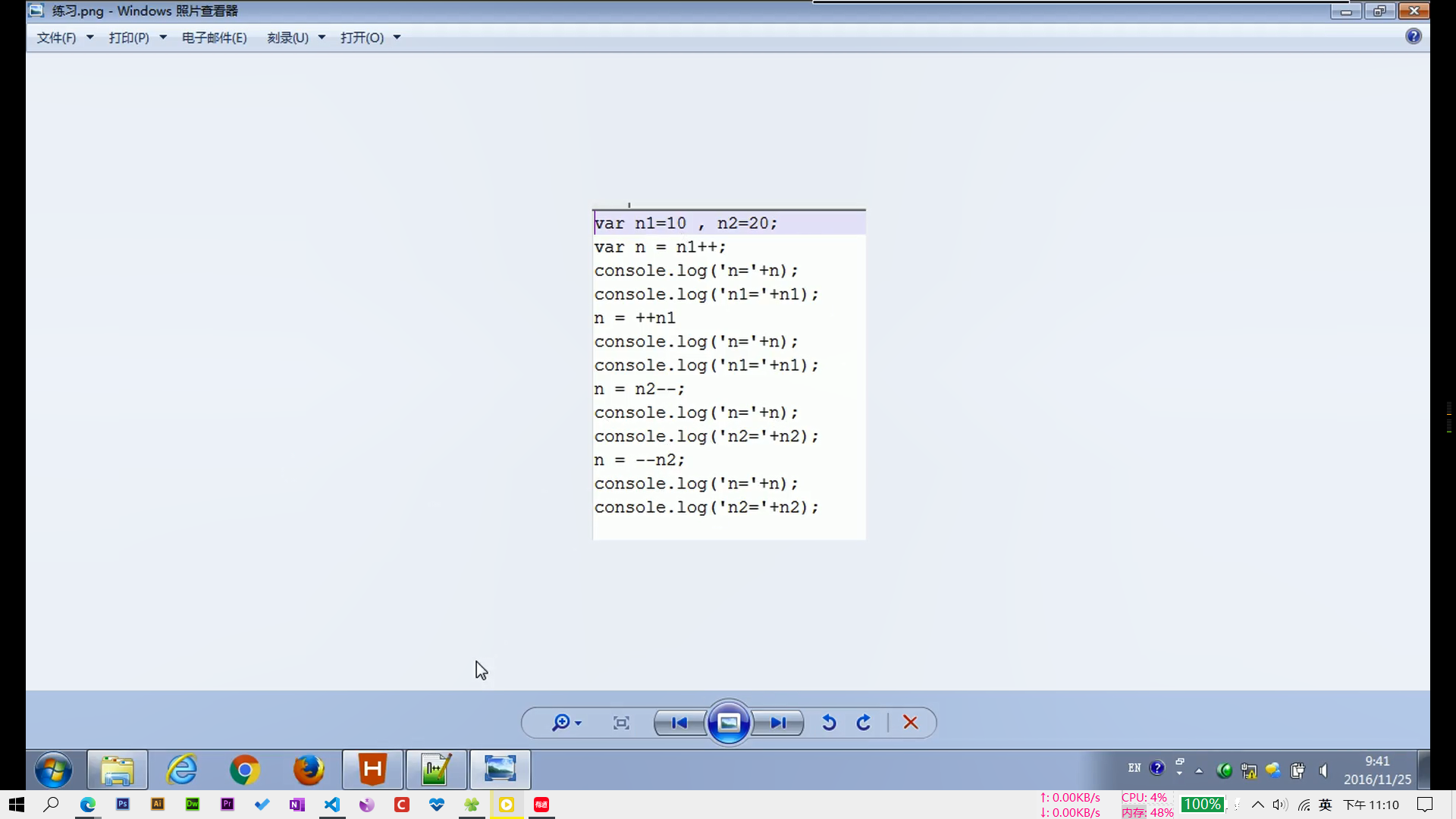Launch Photoshop from taskbar
The image size is (1456, 819).
point(123,805)
